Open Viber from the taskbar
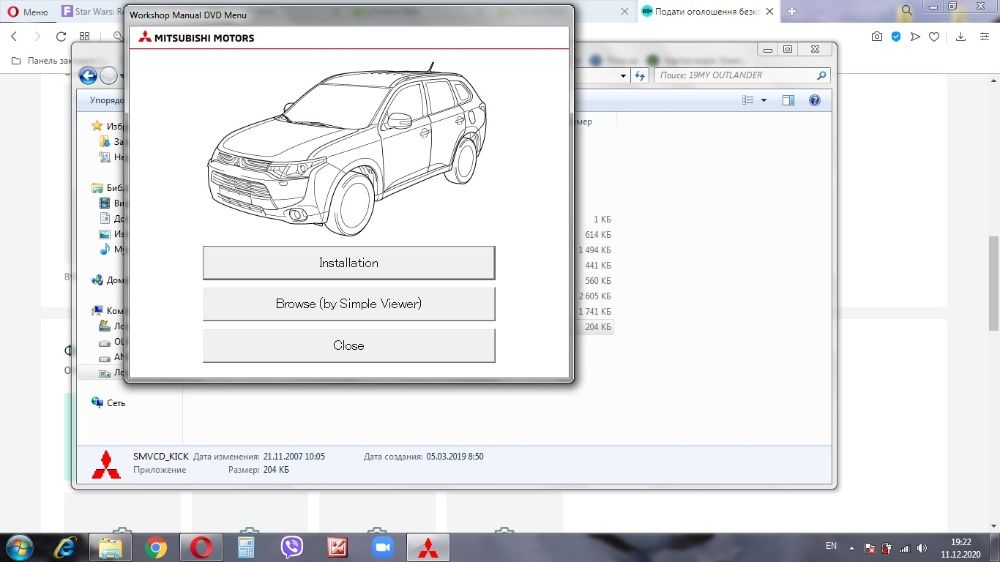Image resolution: width=1000 pixels, height=562 pixels. coord(292,547)
